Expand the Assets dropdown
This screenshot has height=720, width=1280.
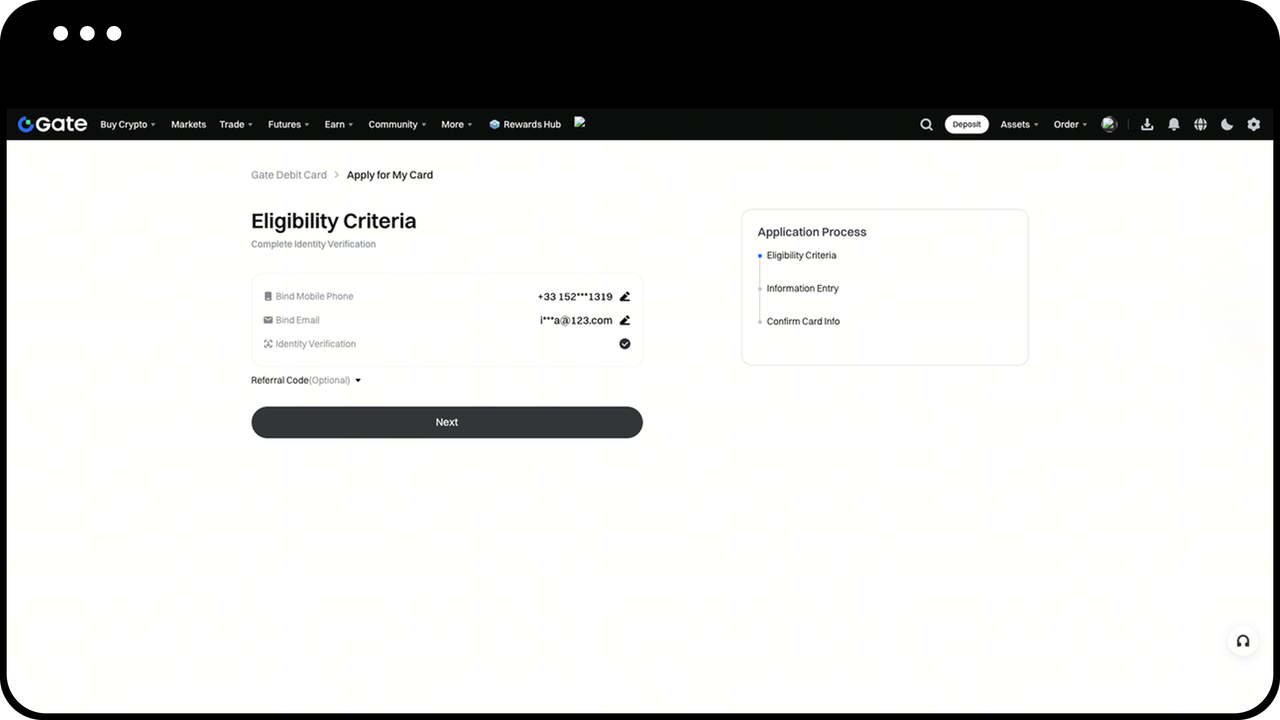(1019, 125)
